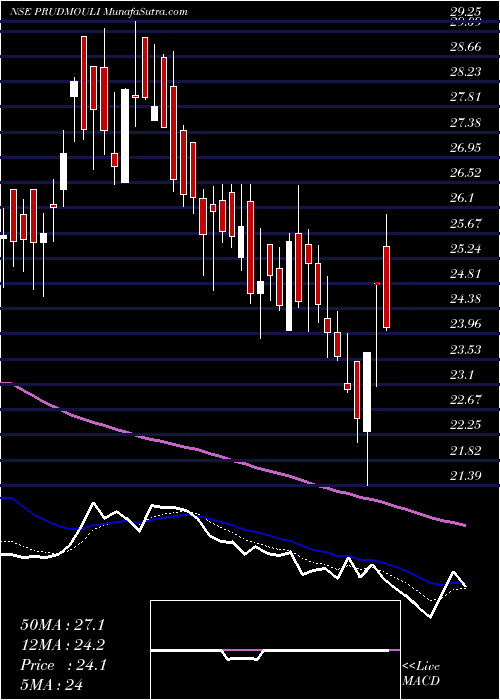The height and width of the screenshot is (700, 500).
Task: Click the 26.1 price axis label
Action: click(x=462, y=198)
